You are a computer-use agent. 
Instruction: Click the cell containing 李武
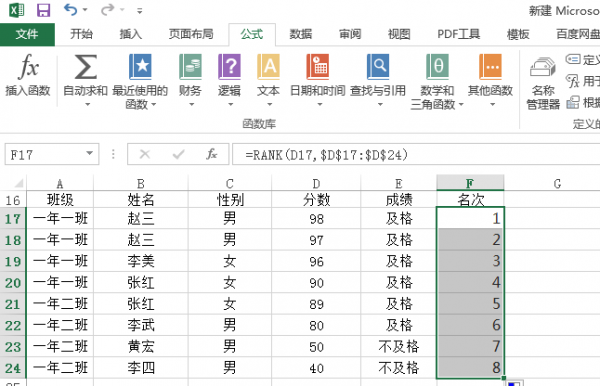coord(141,325)
